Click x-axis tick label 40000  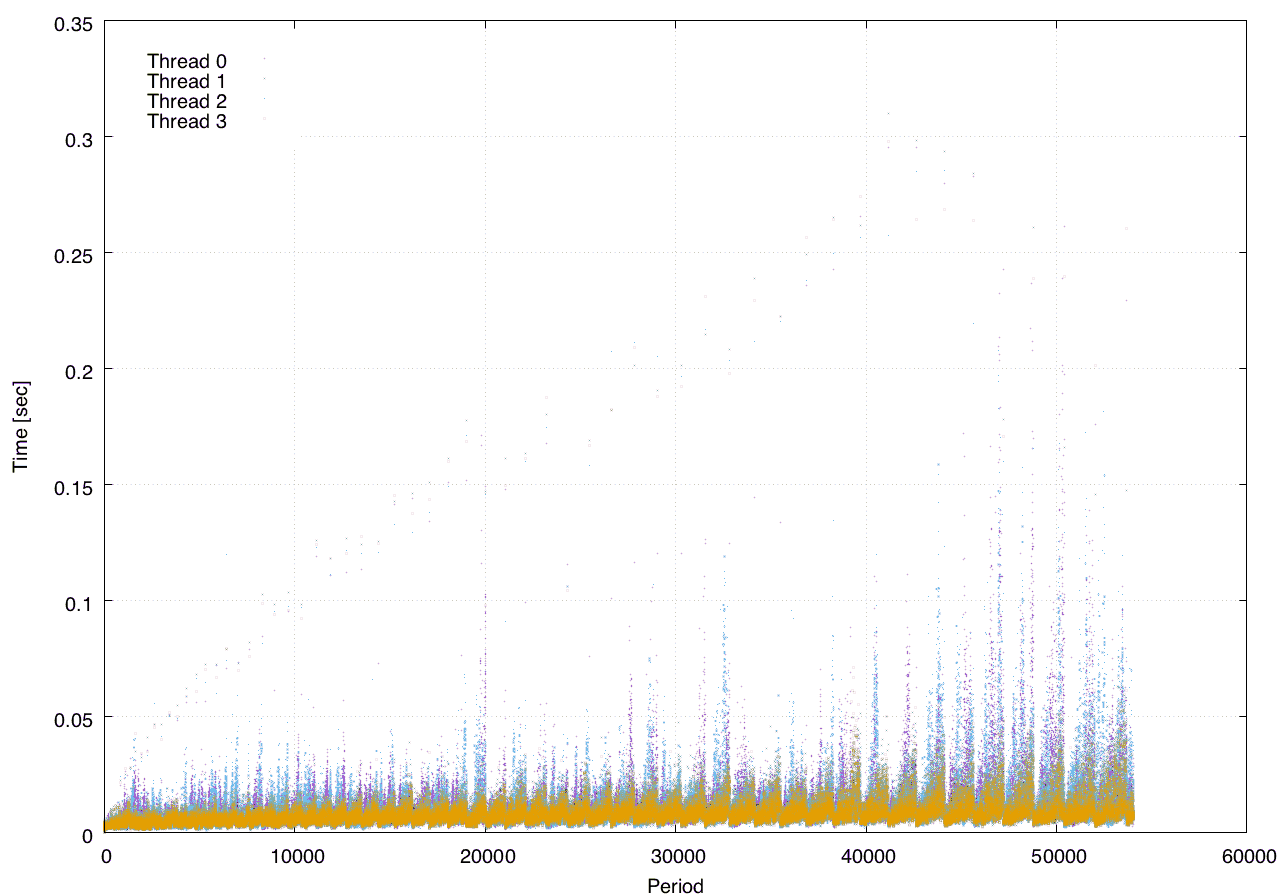click(x=866, y=856)
